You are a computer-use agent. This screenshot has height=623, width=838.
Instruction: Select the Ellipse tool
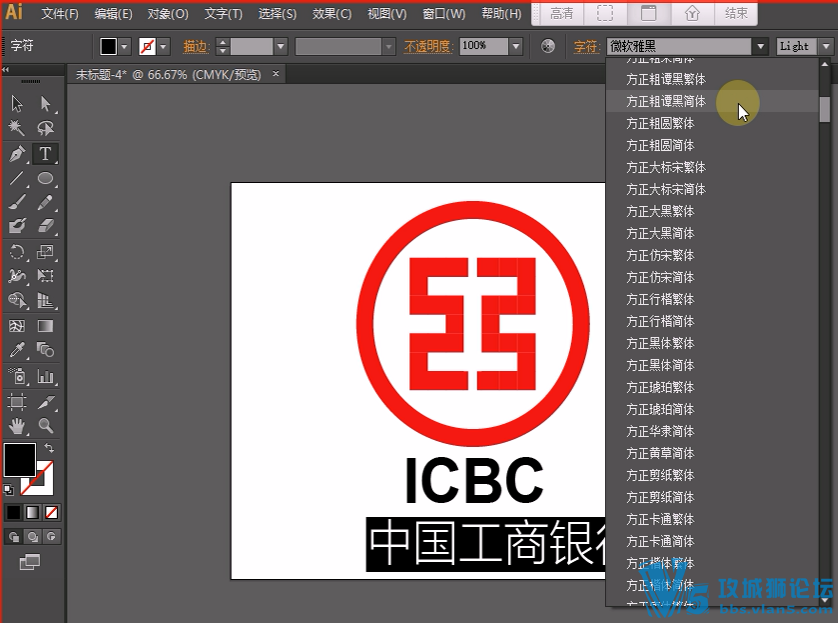click(45, 178)
